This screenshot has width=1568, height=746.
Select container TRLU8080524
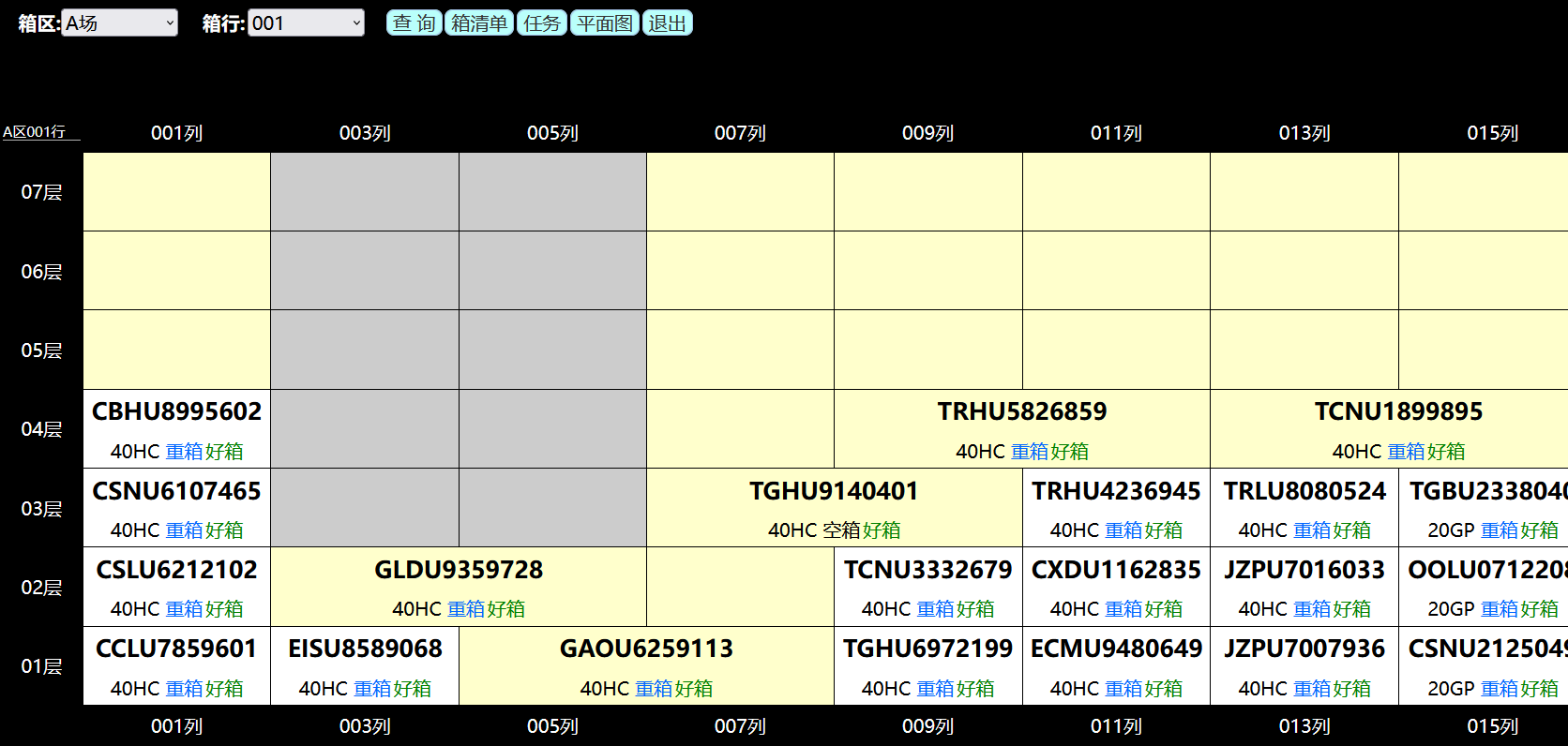pyautogui.click(x=1304, y=491)
